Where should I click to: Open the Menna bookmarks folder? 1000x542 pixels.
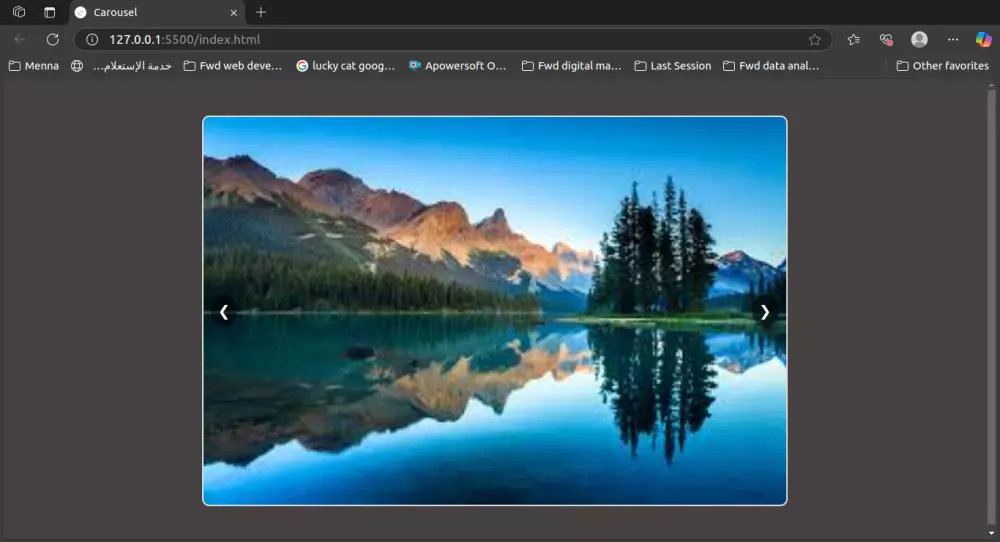[x=34, y=66]
